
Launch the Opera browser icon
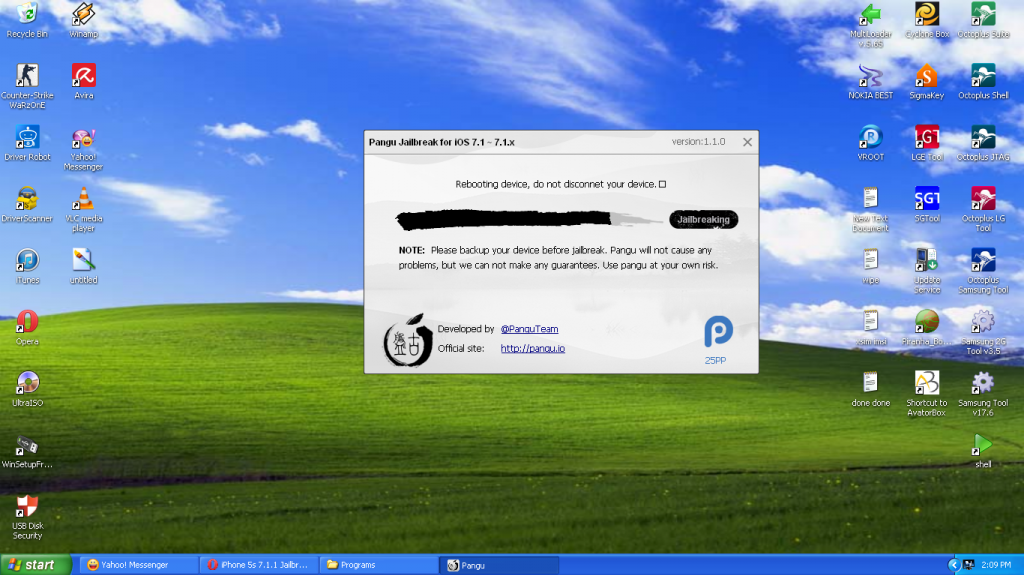tap(27, 321)
